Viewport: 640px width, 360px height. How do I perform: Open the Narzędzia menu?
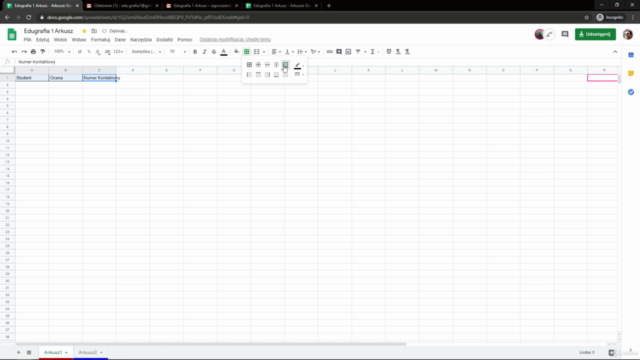141,40
